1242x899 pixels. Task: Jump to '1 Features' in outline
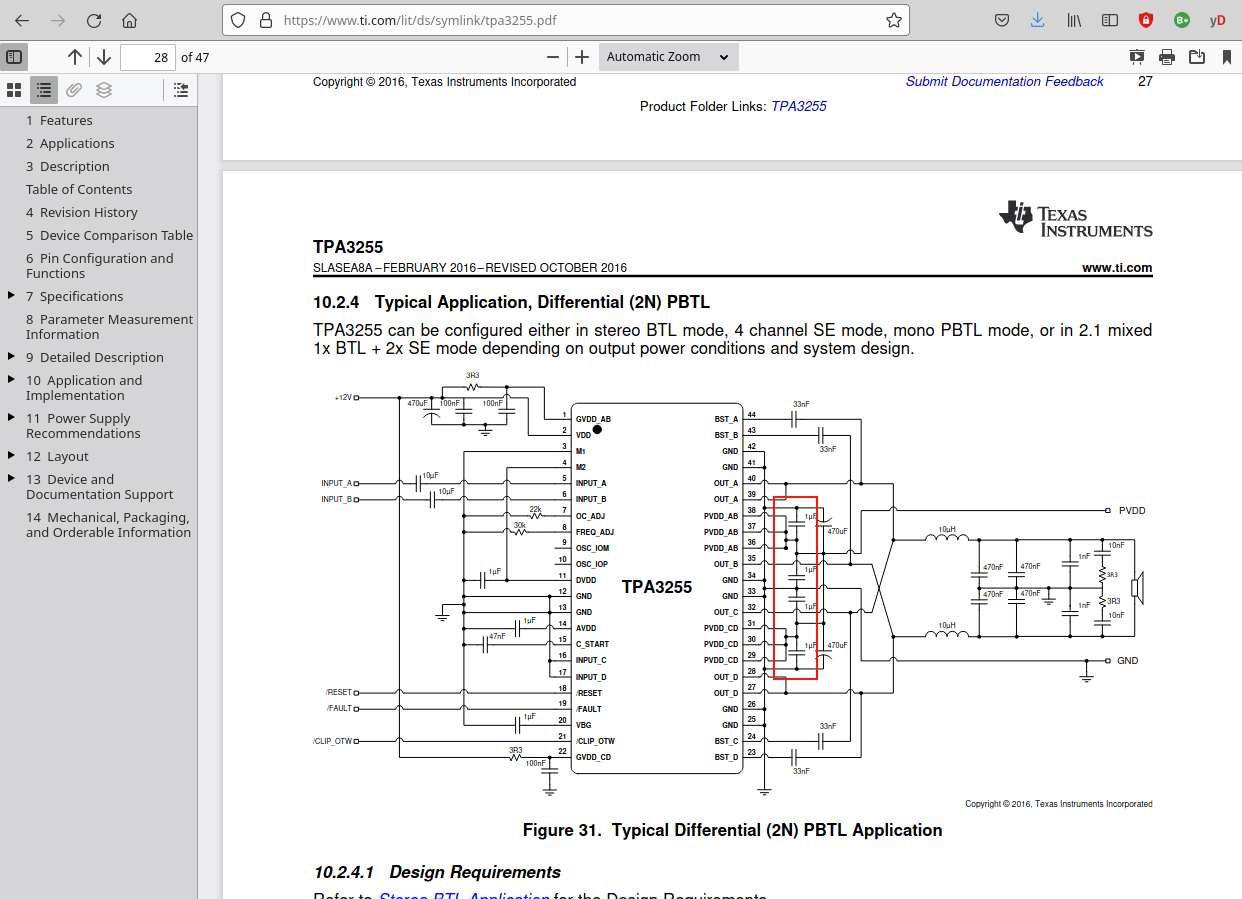pos(59,120)
